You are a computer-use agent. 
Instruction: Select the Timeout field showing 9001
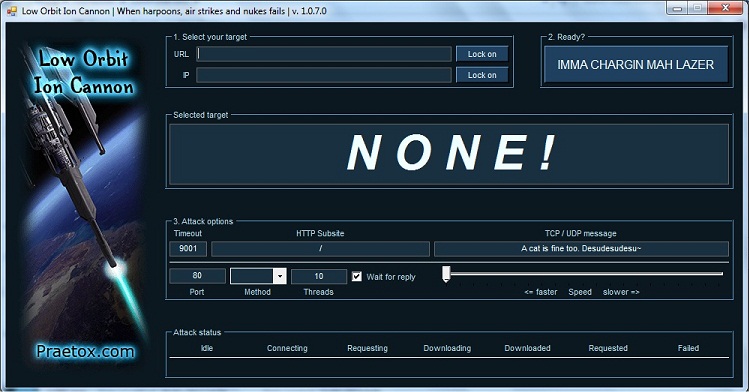188,249
